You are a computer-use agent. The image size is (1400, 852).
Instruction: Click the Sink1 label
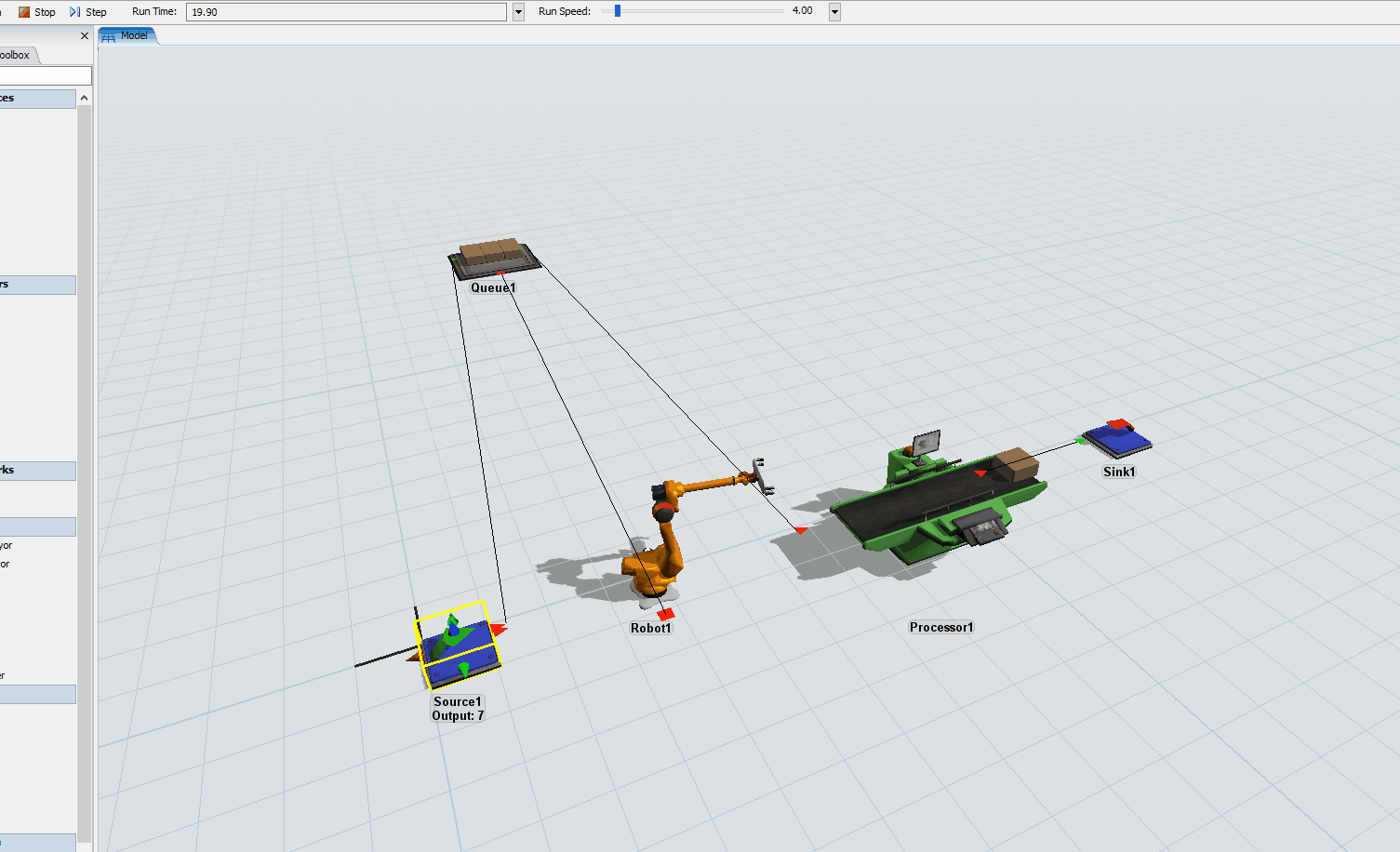pos(1119,472)
